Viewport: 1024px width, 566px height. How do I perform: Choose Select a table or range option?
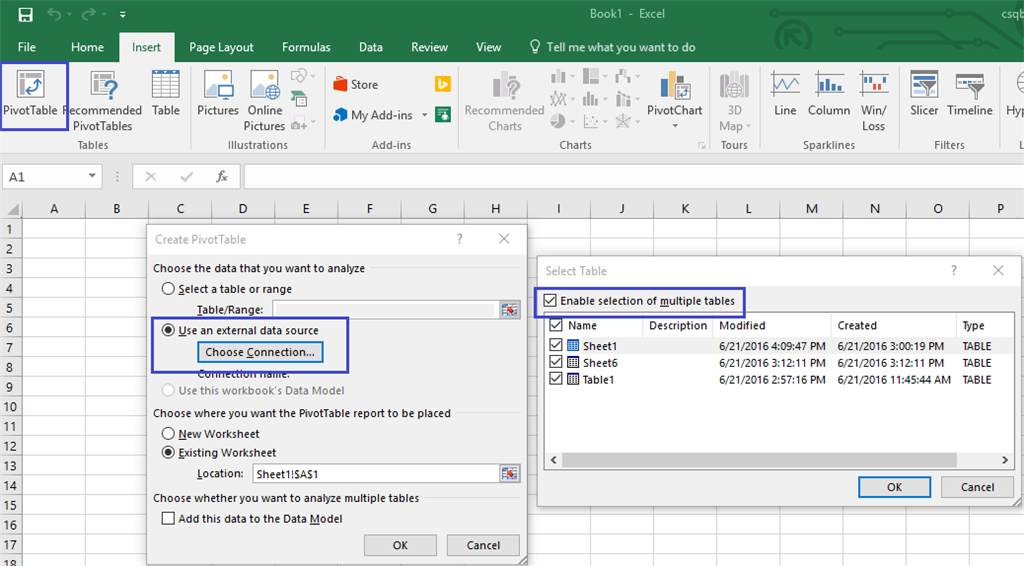[x=169, y=289]
